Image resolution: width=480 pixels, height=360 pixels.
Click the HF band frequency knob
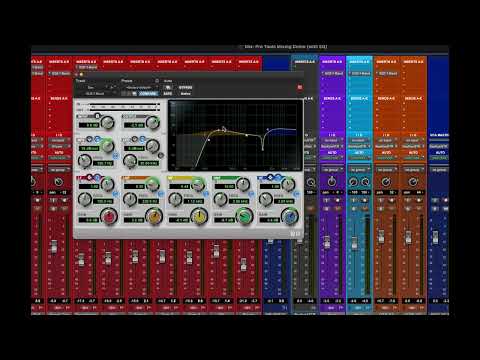(265, 199)
